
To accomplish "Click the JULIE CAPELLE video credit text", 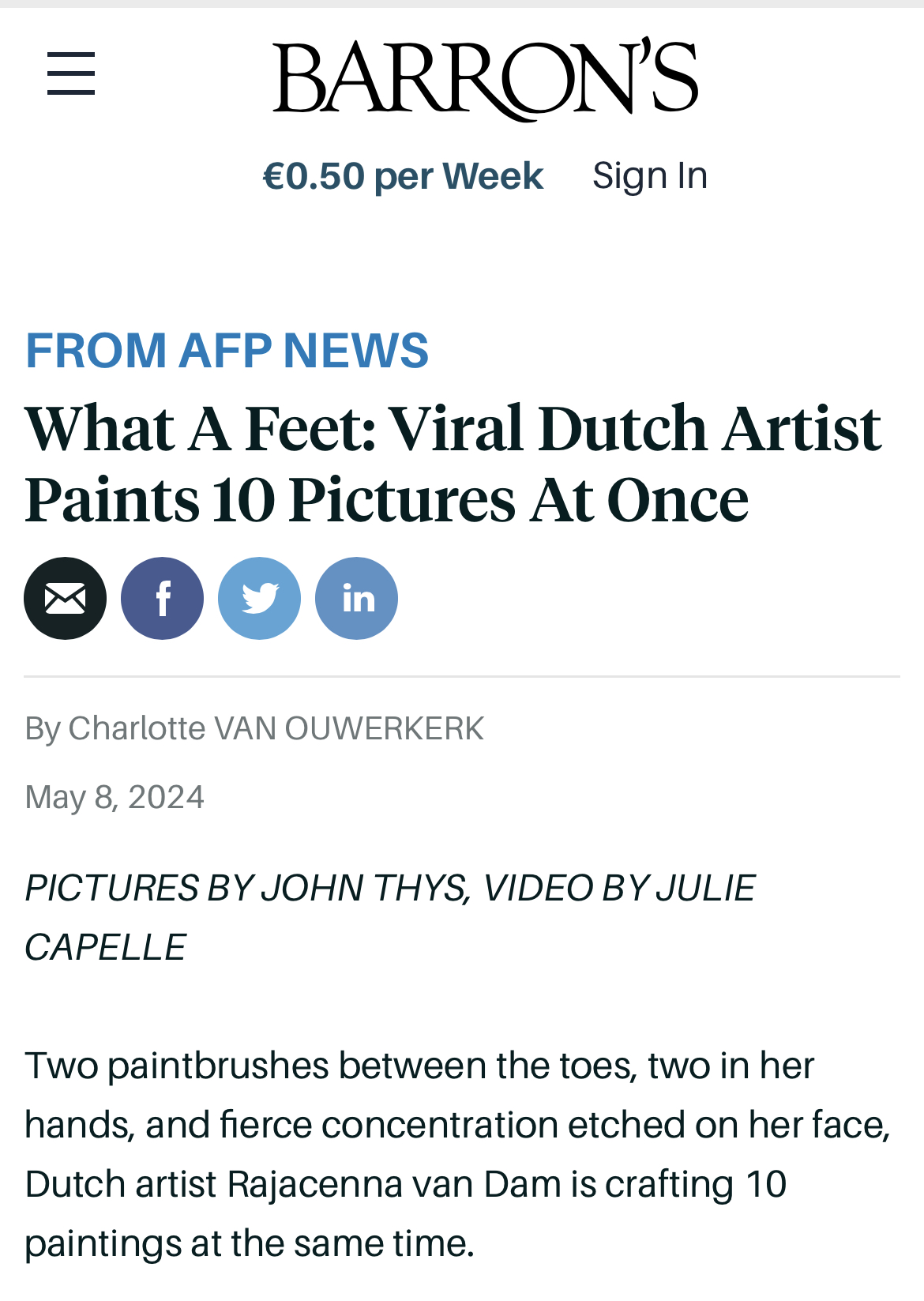I will pos(390,917).
